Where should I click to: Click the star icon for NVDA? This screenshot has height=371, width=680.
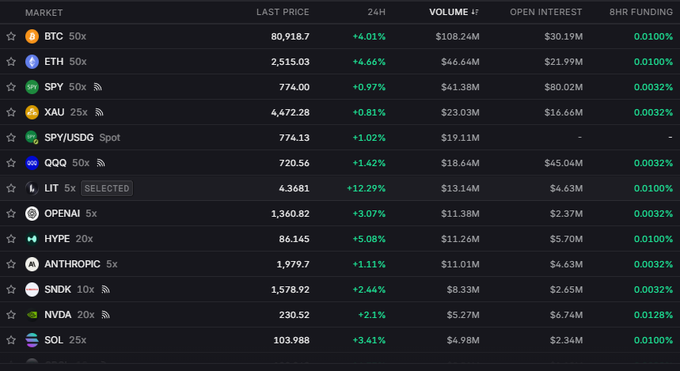click(x=11, y=315)
